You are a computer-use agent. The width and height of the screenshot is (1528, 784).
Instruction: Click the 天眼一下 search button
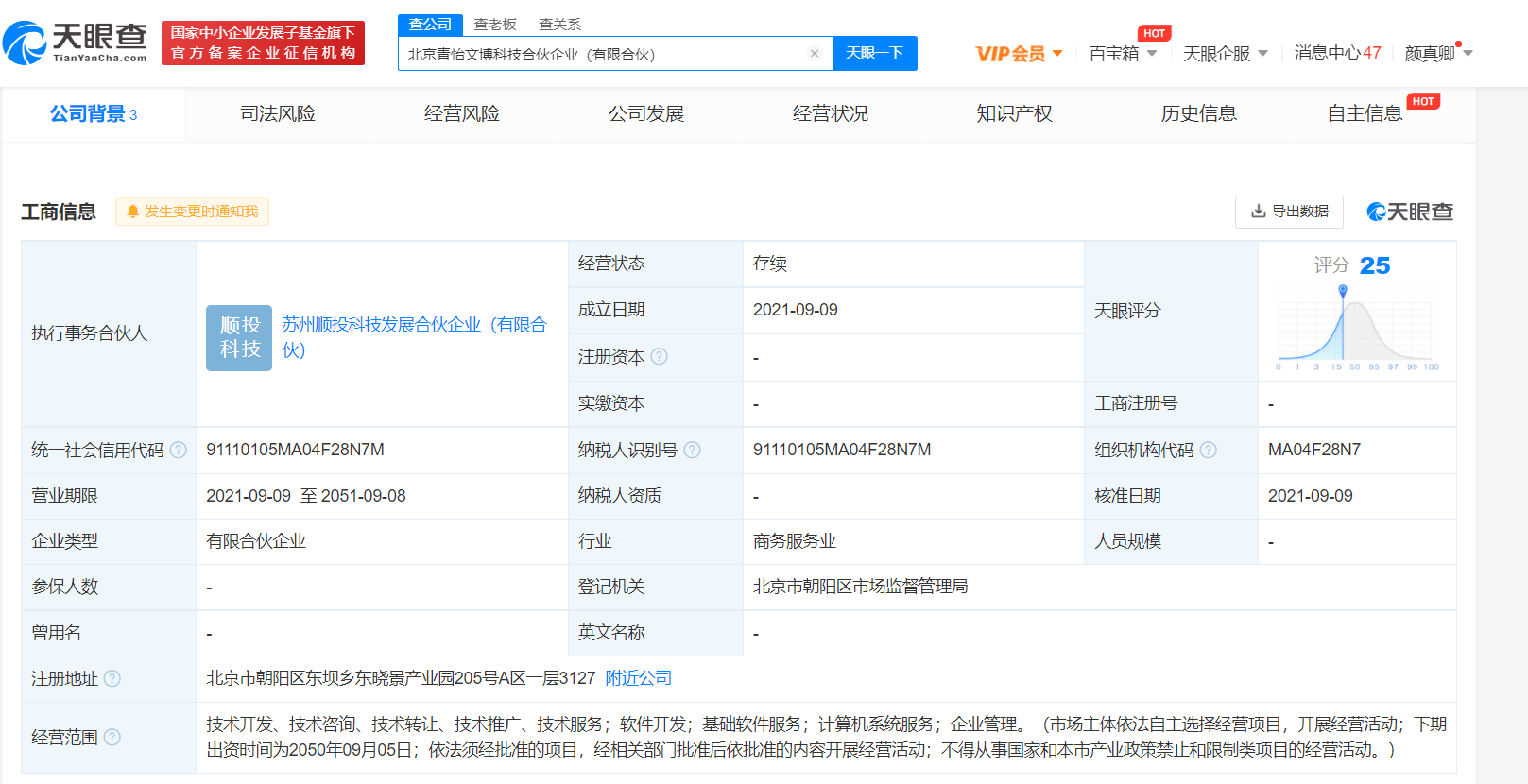click(874, 53)
